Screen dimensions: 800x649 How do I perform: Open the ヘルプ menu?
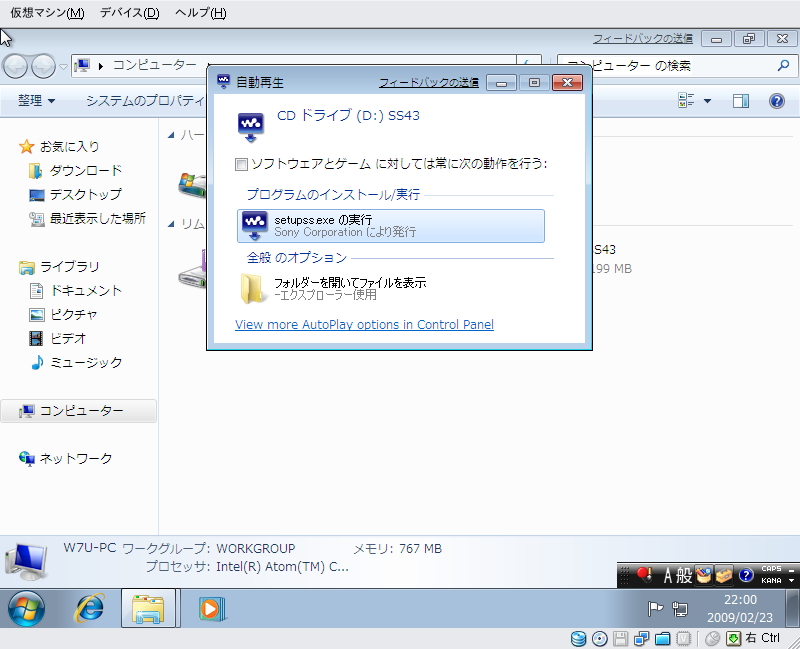point(201,13)
